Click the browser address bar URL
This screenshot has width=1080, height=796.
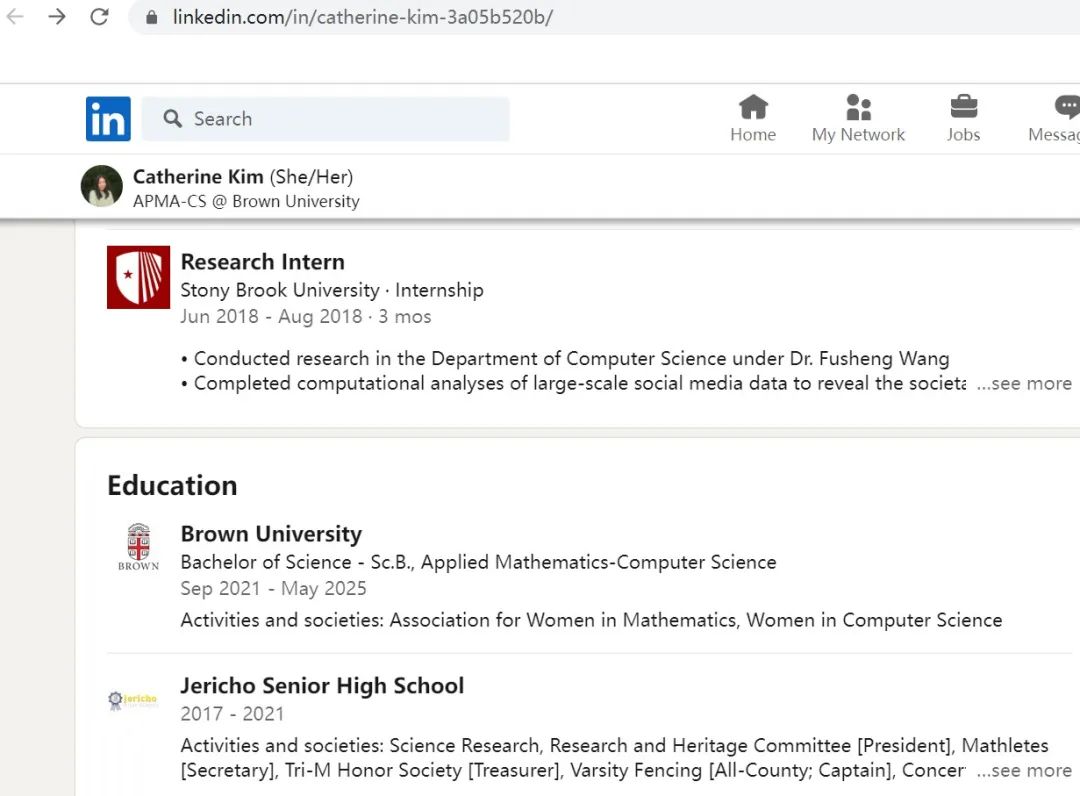(362, 17)
